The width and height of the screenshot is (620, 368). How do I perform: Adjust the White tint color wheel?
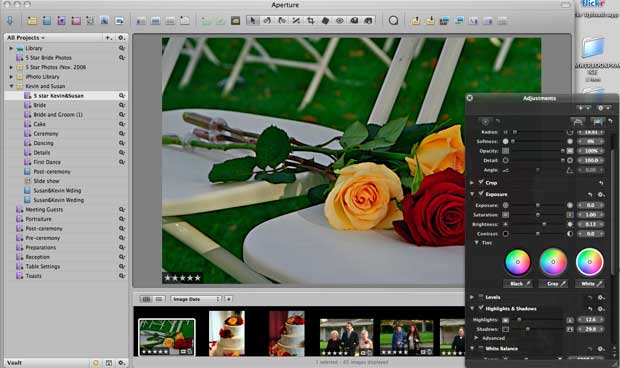click(x=590, y=262)
